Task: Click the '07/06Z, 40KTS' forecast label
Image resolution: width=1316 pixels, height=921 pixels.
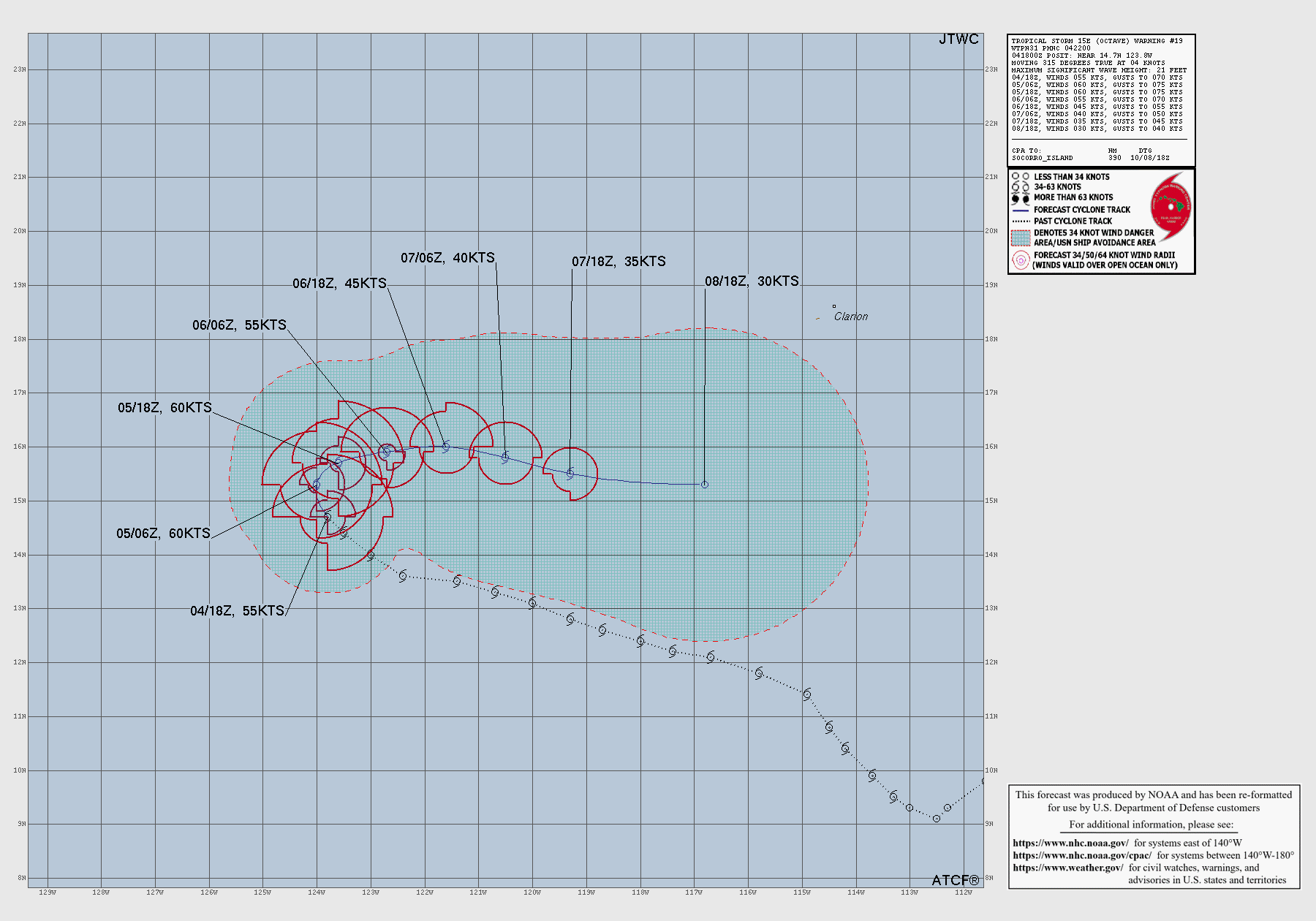Action: coord(447,258)
